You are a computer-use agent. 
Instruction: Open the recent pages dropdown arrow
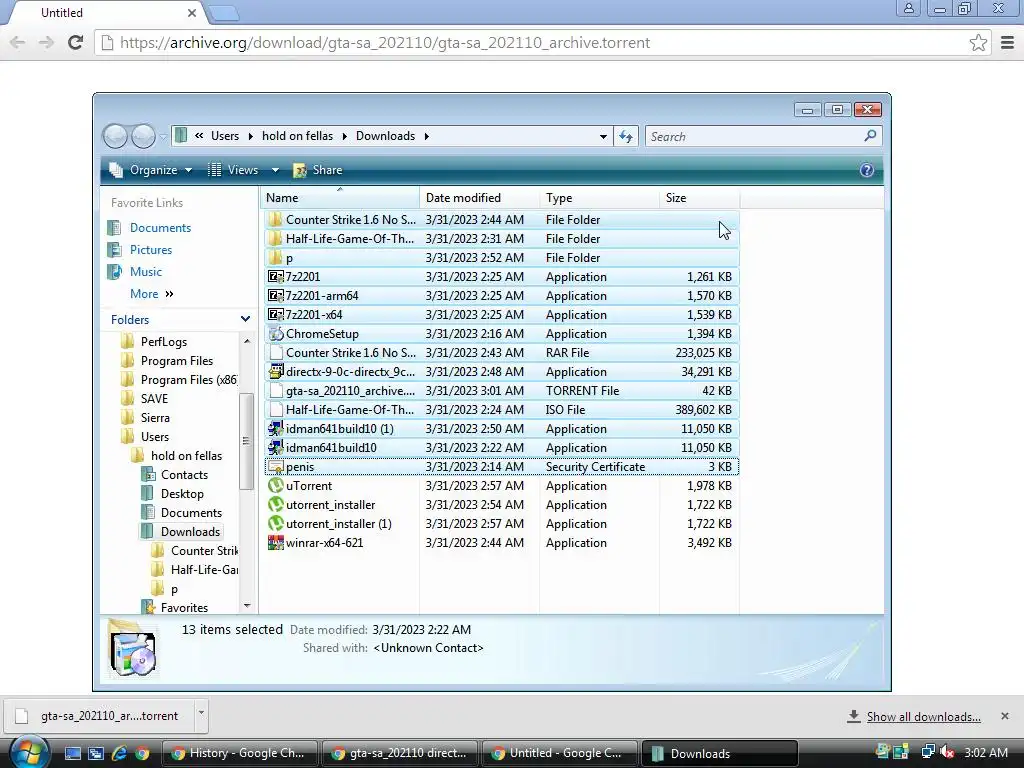click(x=162, y=137)
